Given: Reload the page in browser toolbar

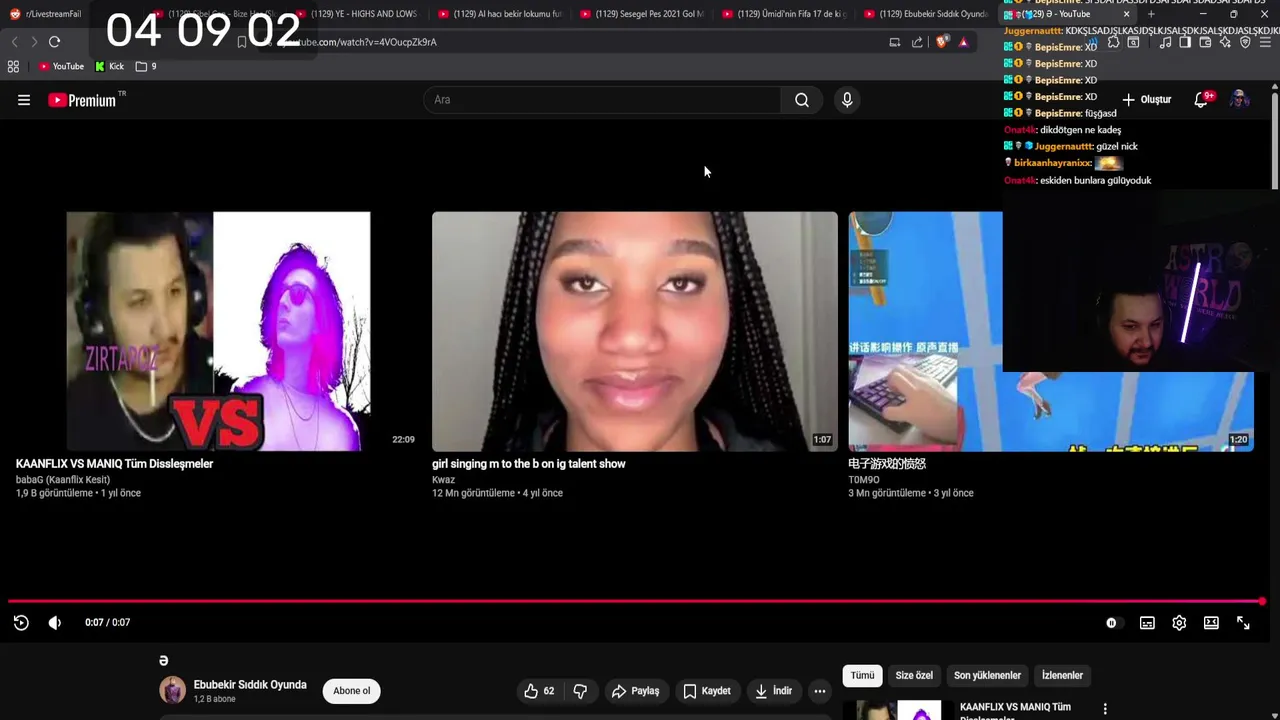Looking at the screenshot, I should [x=54, y=42].
